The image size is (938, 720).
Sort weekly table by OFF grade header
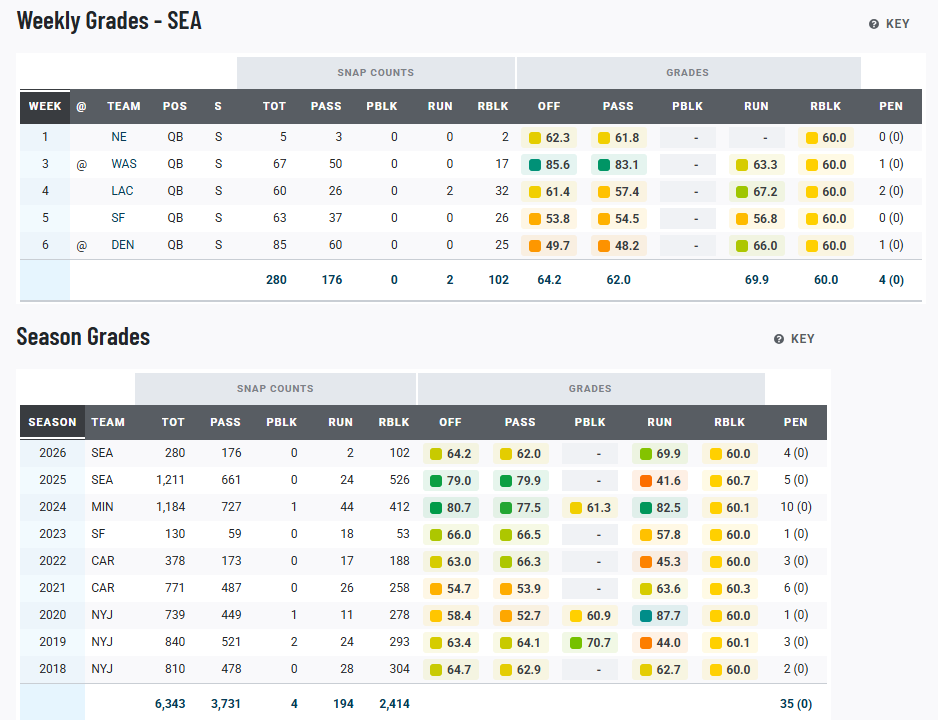[x=549, y=106]
